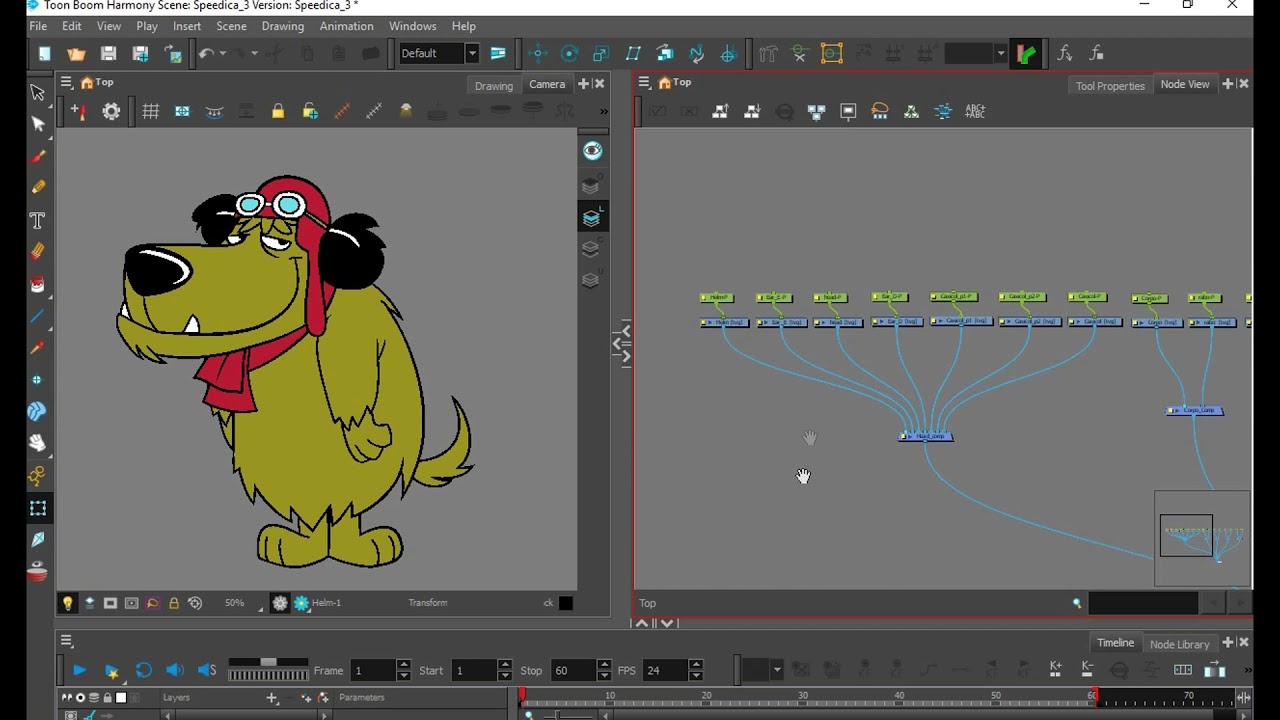Open the Edit menu
Viewport: 1280px width, 720px height.
tap(72, 26)
